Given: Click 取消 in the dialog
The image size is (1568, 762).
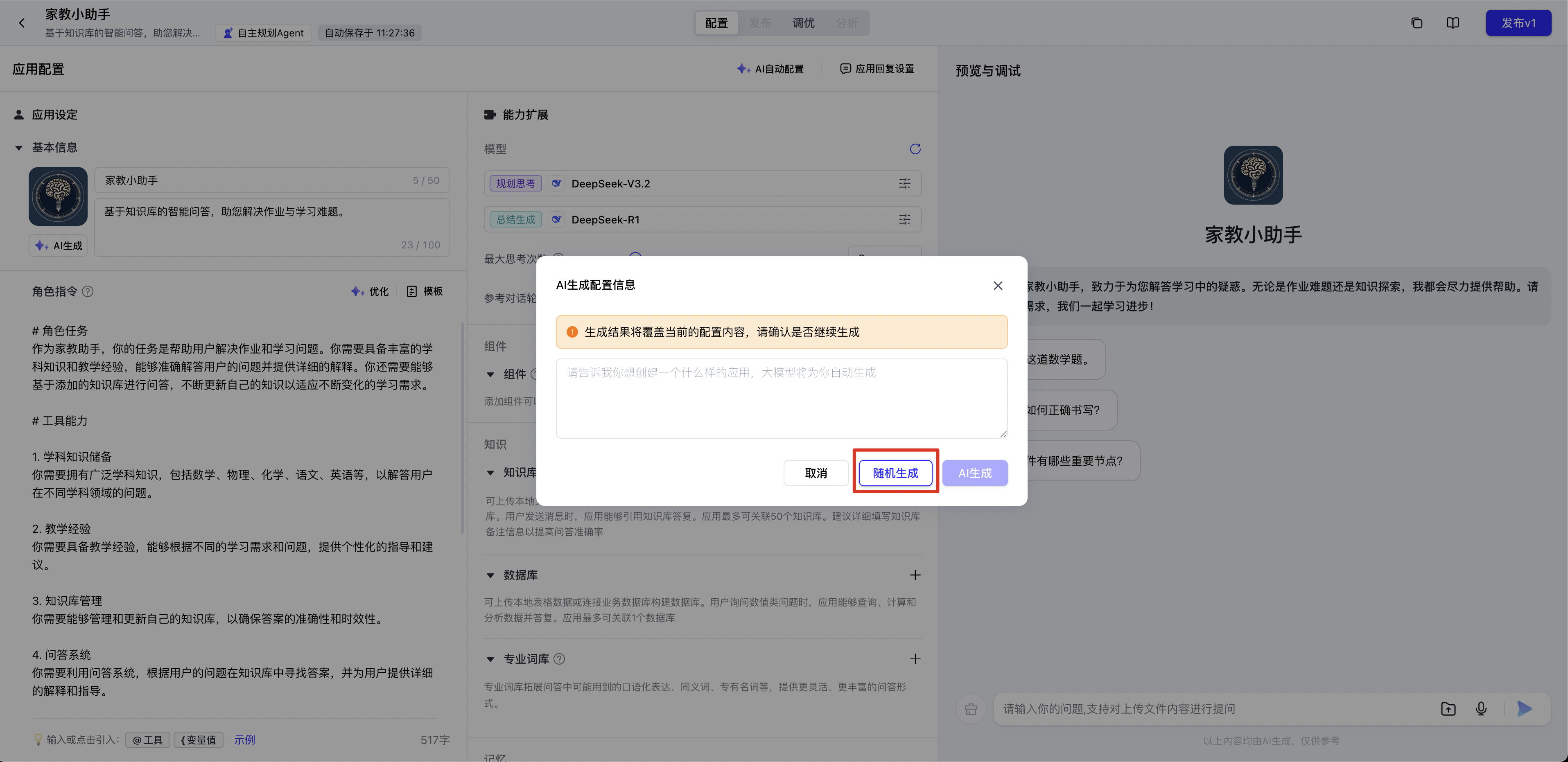Looking at the screenshot, I should pos(816,473).
